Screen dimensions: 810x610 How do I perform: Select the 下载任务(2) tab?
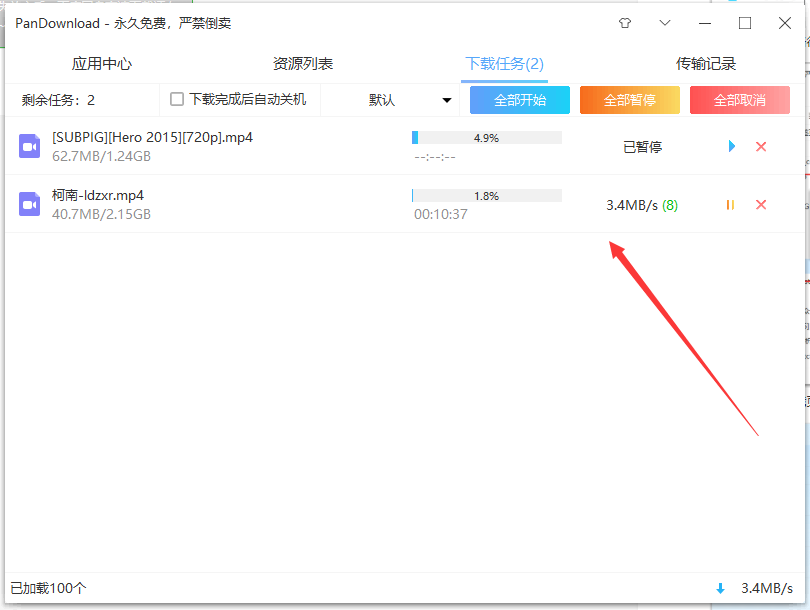pyautogui.click(x=504, y=64)
